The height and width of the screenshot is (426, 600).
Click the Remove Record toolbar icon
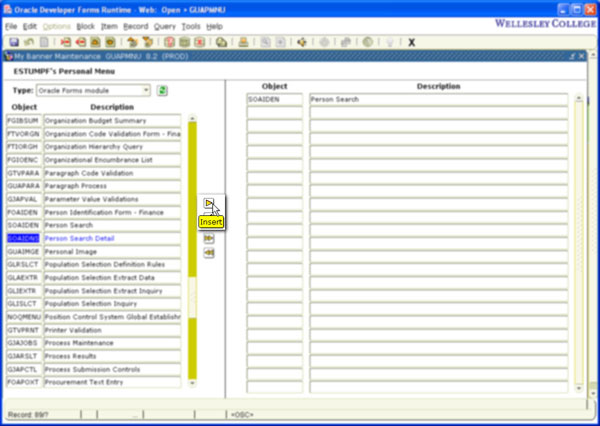click(80, 42)
